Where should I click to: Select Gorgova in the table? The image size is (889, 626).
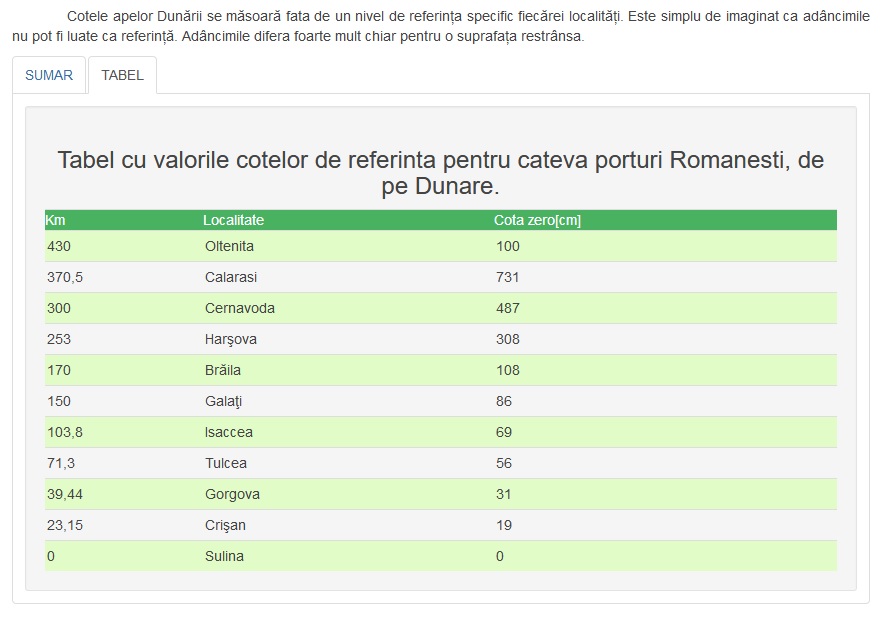coord(232,494)
